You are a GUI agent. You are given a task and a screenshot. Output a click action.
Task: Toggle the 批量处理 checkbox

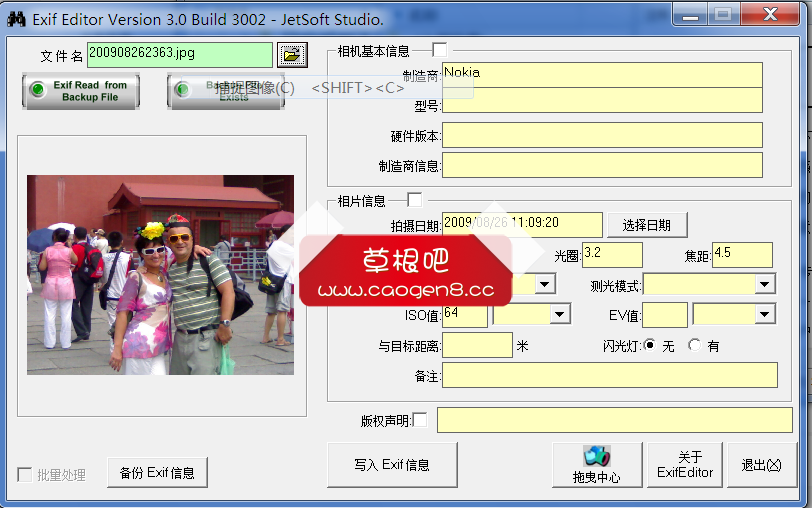[x=24, y=474]
